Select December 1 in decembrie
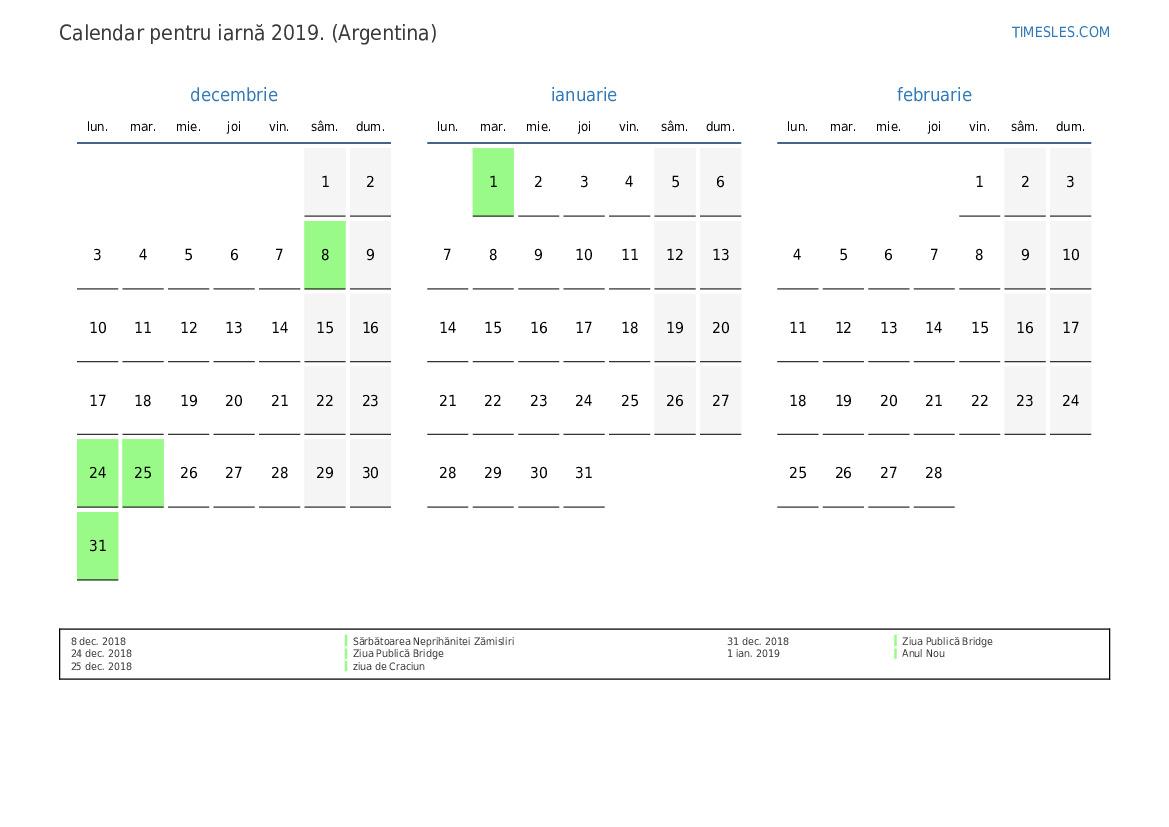Image resolution: width=1169 pixels, height=827 pixels. (325, 182)
